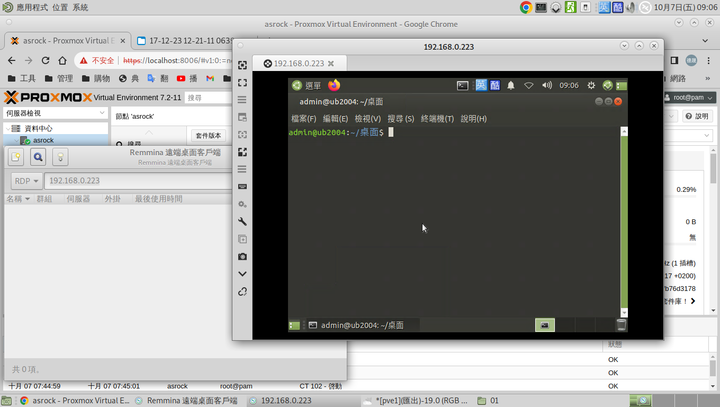Open remote desktop settings gear icon
Viewport: 720px width, 407px height.
coord(591,85)
